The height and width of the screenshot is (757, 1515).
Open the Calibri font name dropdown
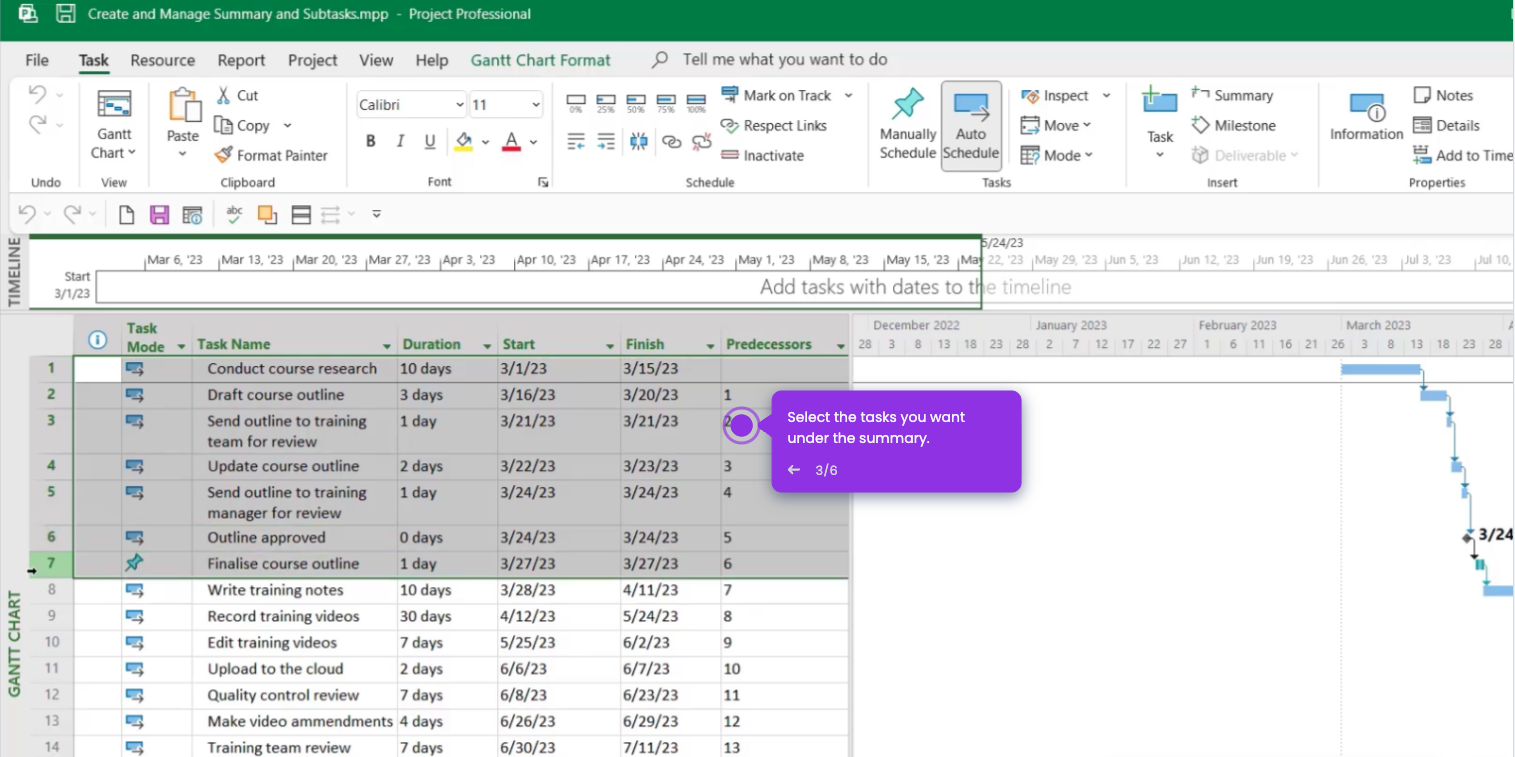point(459,105)
